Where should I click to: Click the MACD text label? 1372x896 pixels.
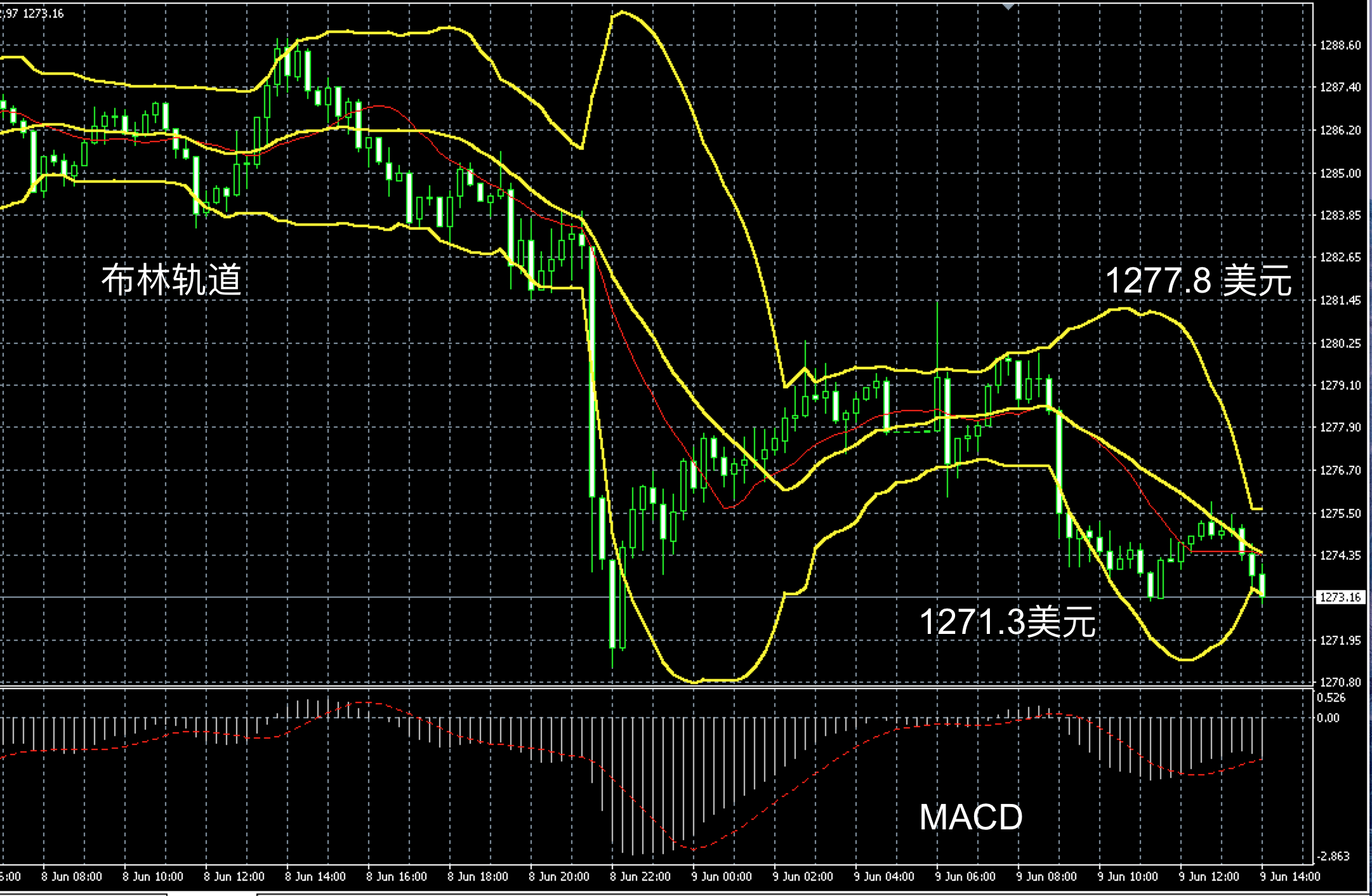click(x=971, y=817)
